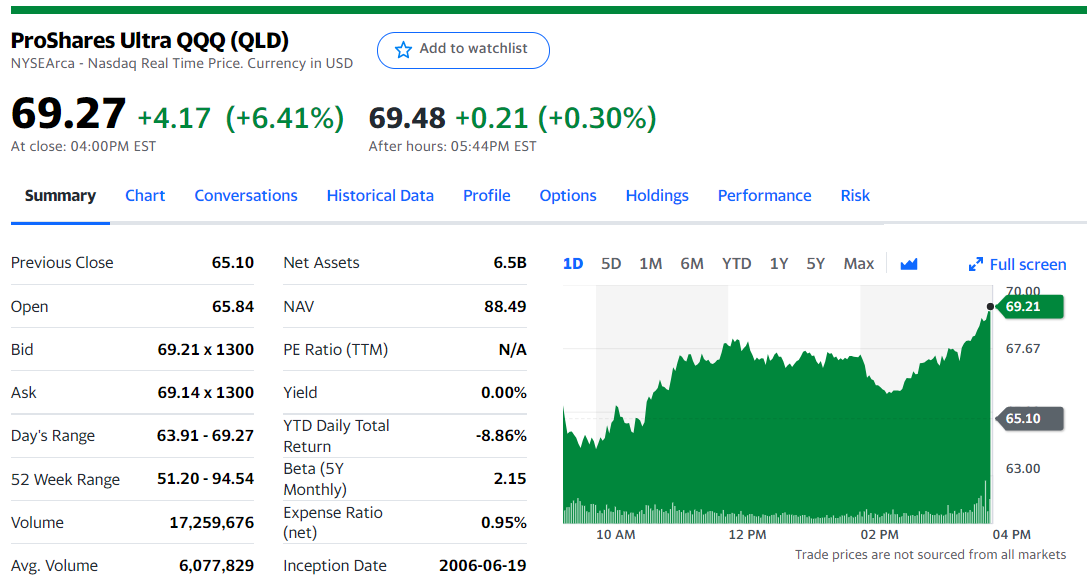Click the 12 PM label on the chart axis
Screen dimensions: 1087x587
[747, 534]
